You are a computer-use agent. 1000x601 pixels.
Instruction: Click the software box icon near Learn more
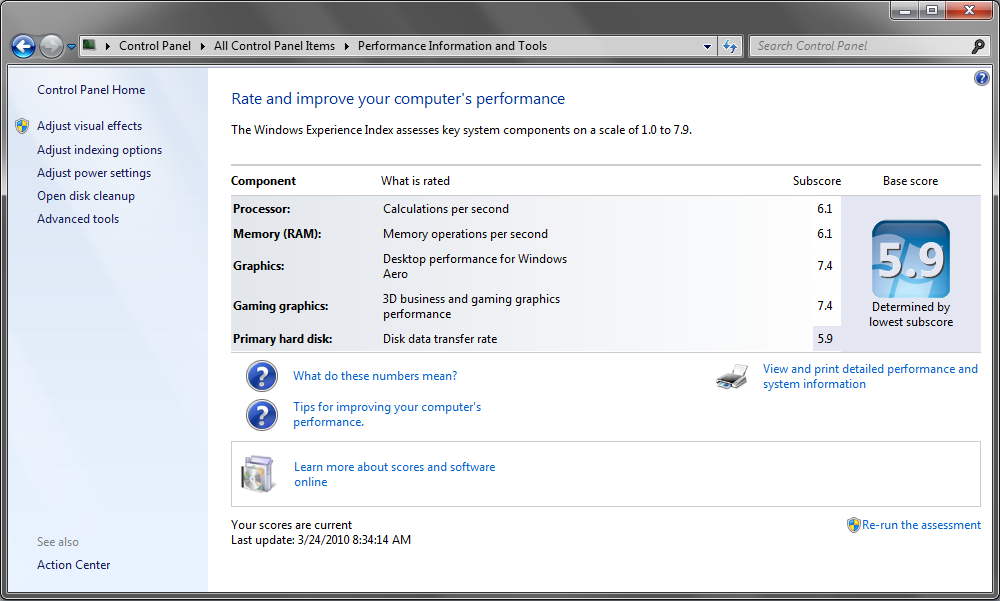point(257,474)
